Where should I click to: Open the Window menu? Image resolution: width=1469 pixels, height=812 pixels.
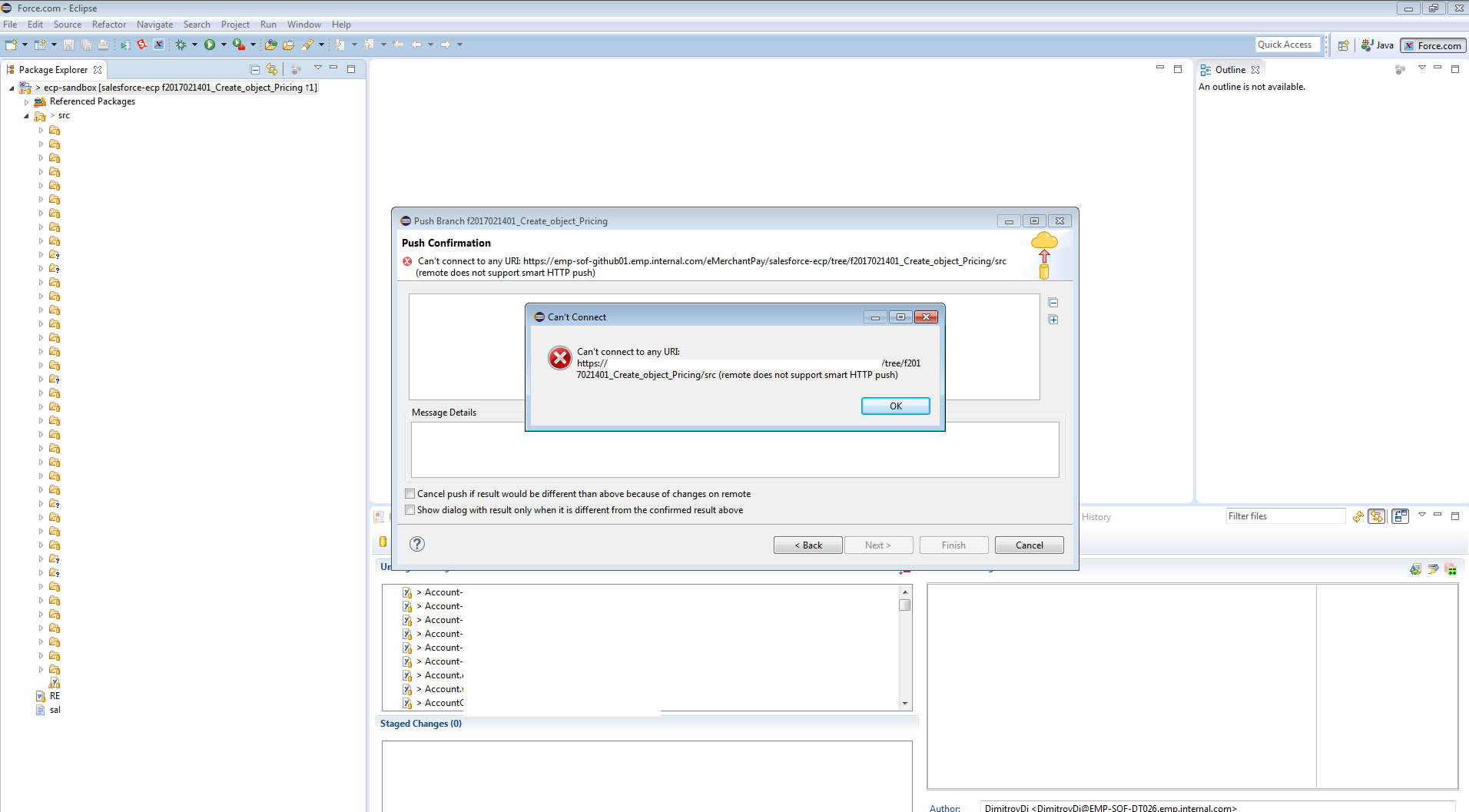304,25
